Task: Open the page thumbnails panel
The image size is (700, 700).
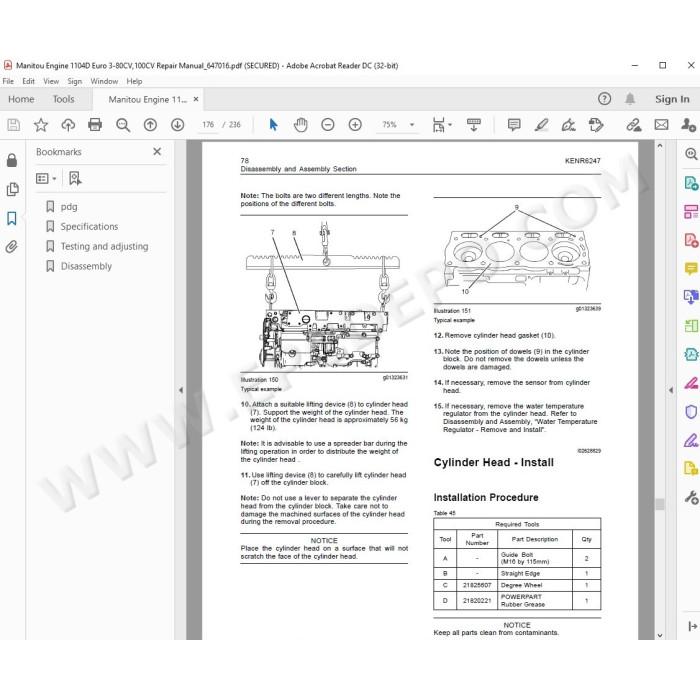Action: tap(12, 189)
